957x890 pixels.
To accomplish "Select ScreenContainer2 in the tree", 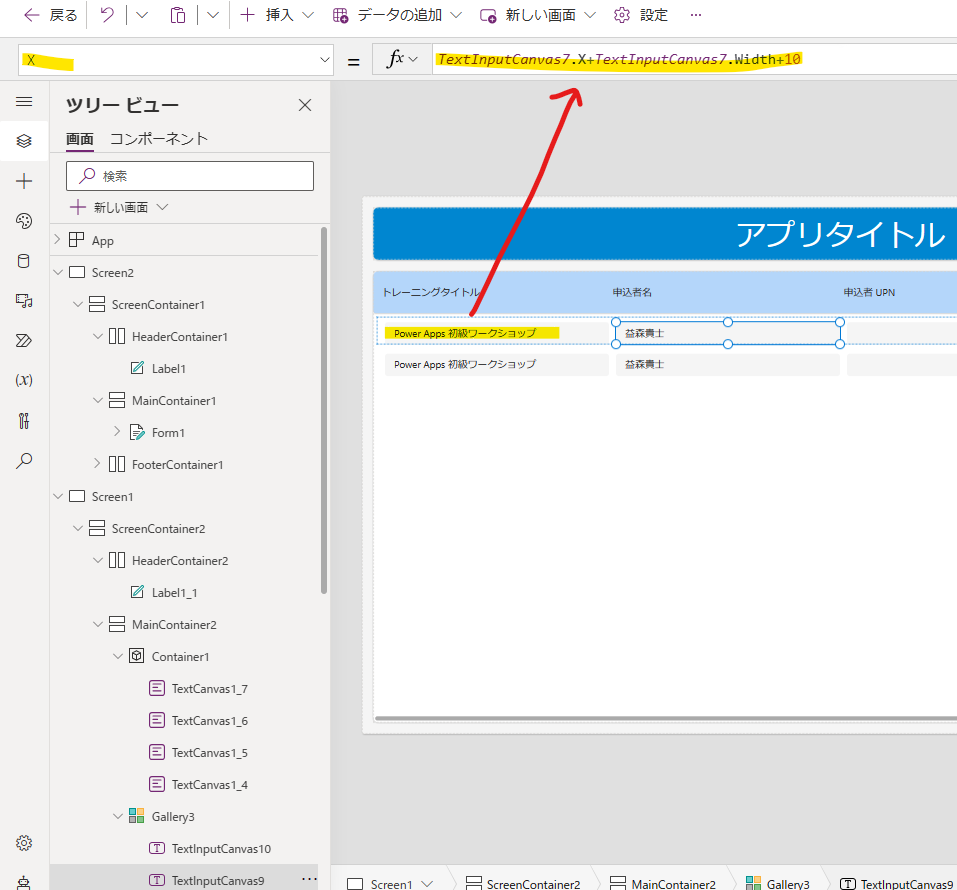I will [x=158, y=529].
